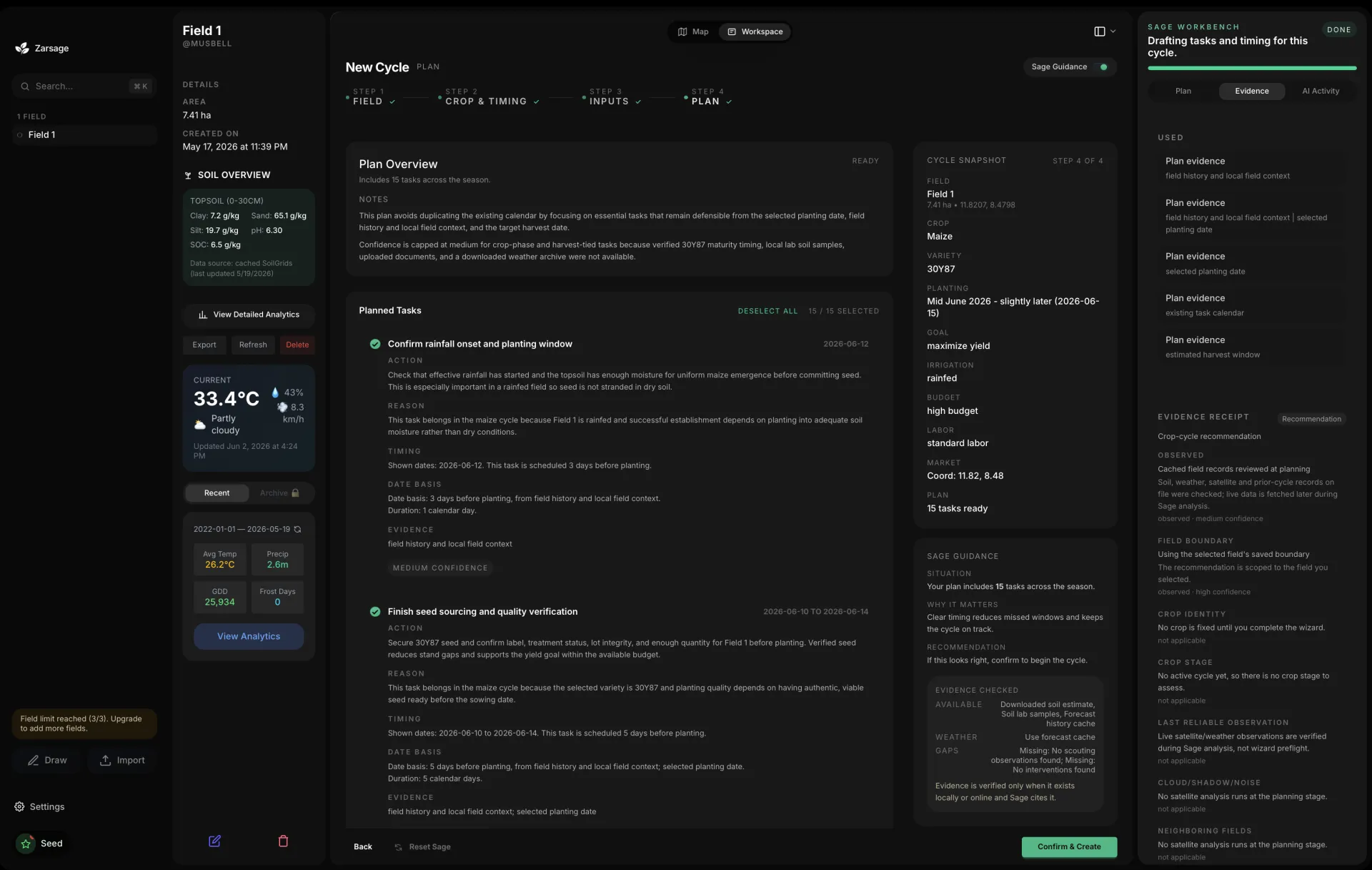Open the Plan tab in Sage Workbench
The width and height of the screenshot is (1372, 870).
(1183, 92)
